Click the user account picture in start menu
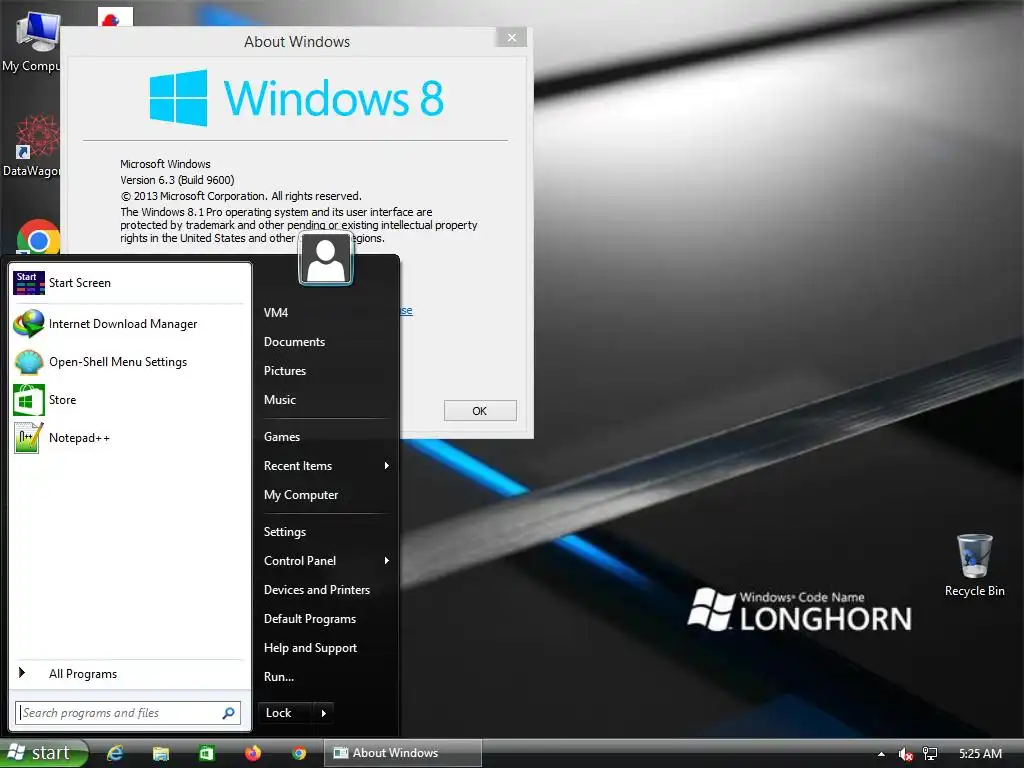This screenshot has width=1024, height=768. pos(326,259)
